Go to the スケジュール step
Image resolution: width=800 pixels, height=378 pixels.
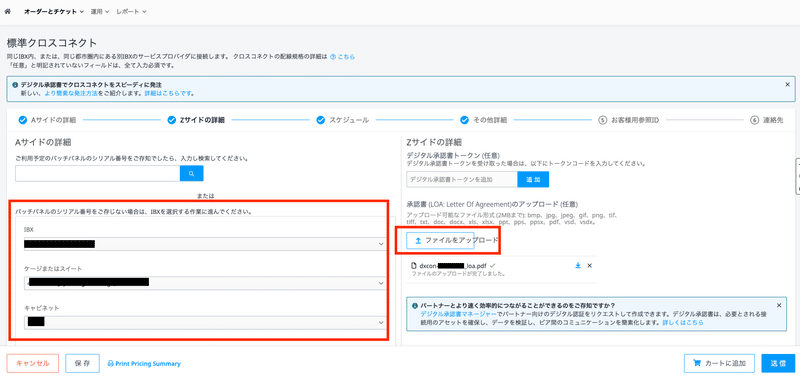point(342,120)
